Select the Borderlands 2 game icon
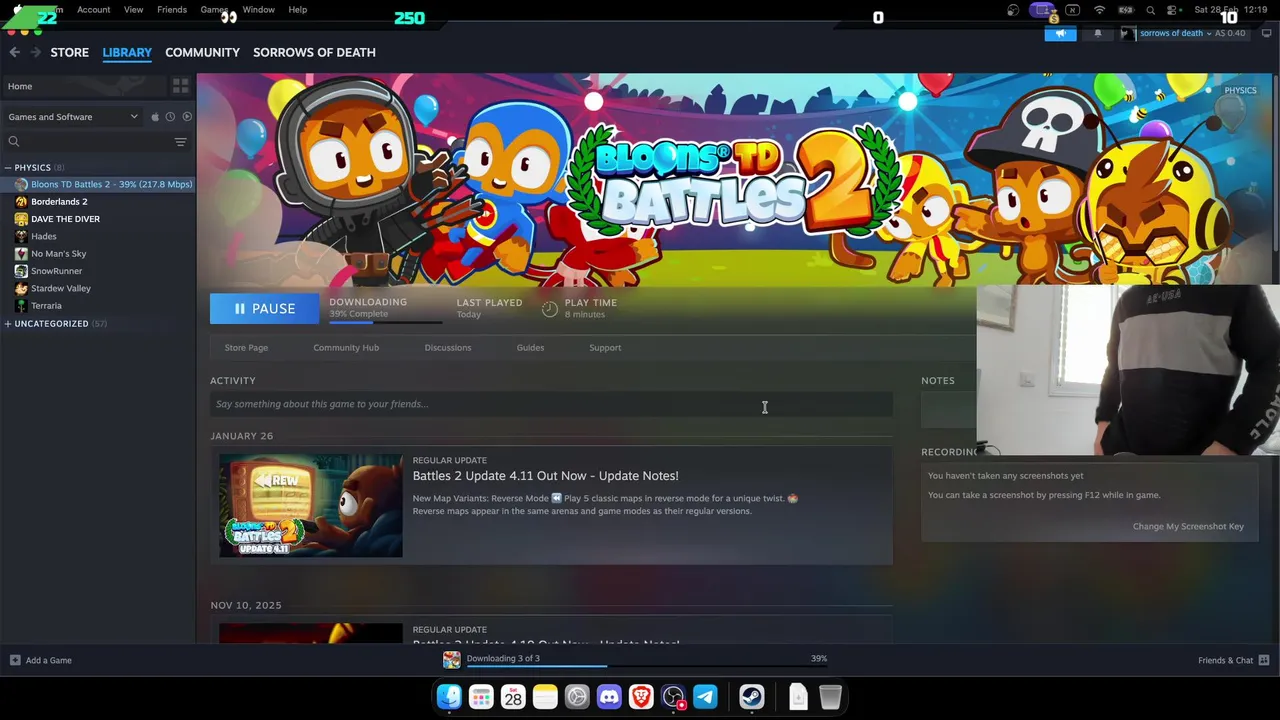Image resolution: width=1280 pixels, height=720 pixels. point(21,202)
